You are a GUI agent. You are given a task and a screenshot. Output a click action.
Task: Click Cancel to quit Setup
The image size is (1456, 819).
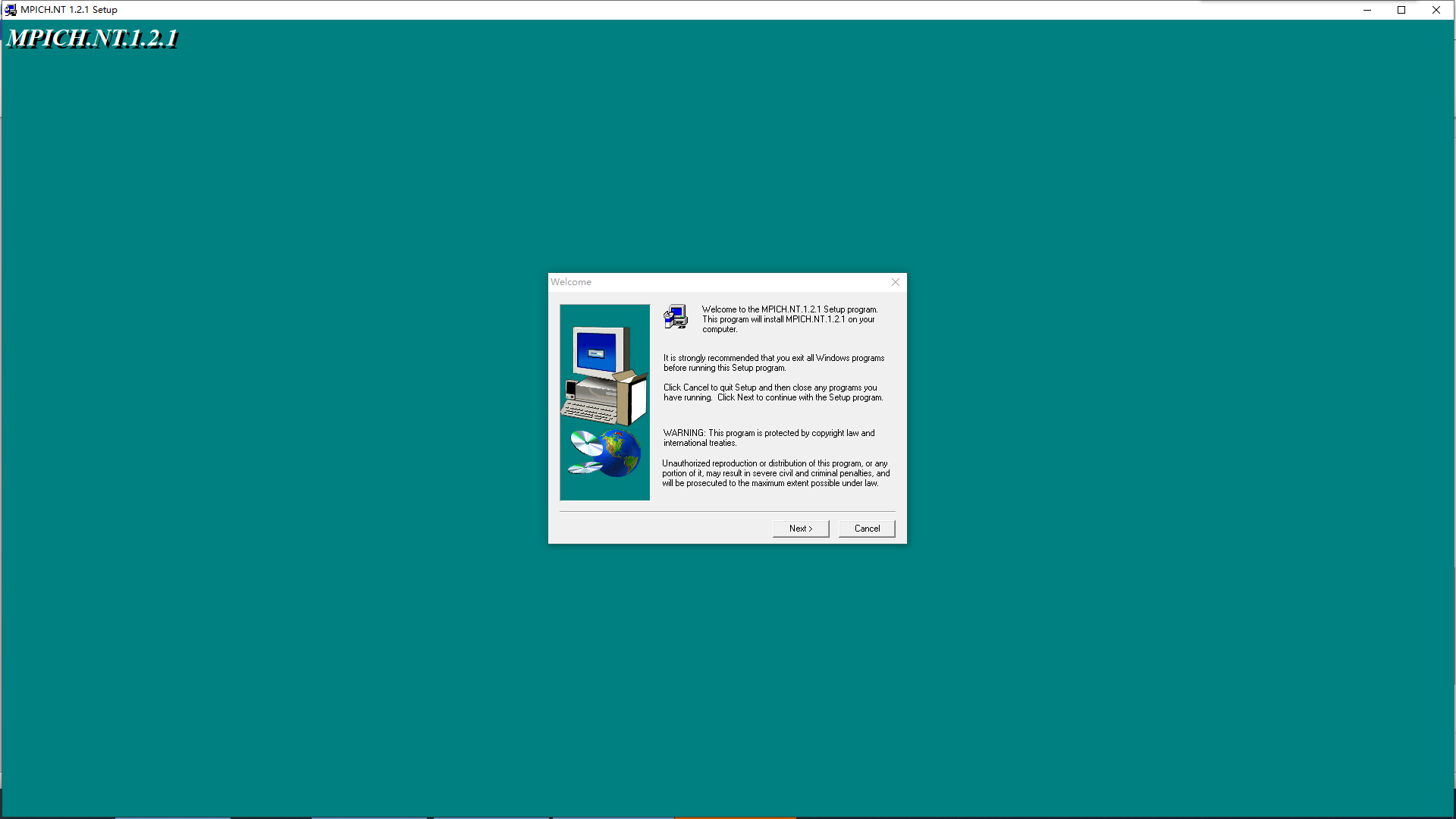pos(866,528)
